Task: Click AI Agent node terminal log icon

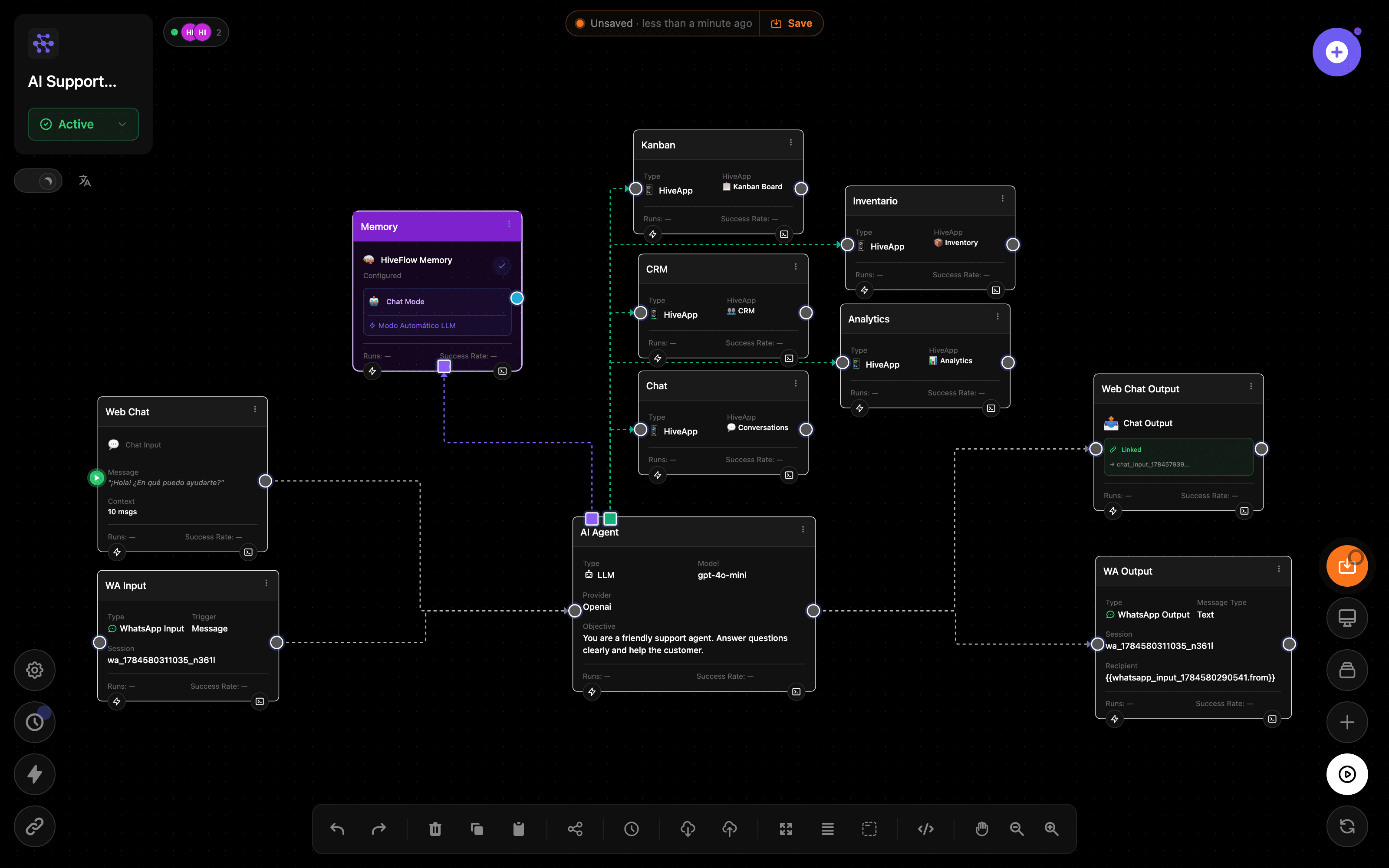Action: 796,692
